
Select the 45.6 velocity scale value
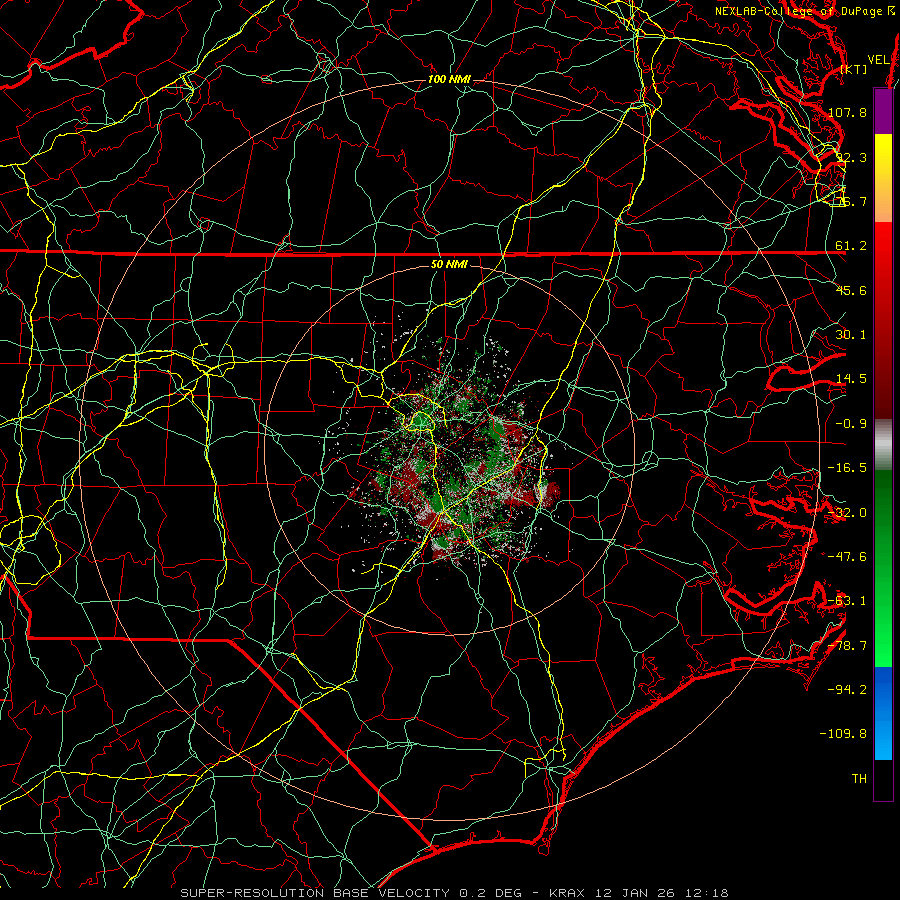coord(851,290)
